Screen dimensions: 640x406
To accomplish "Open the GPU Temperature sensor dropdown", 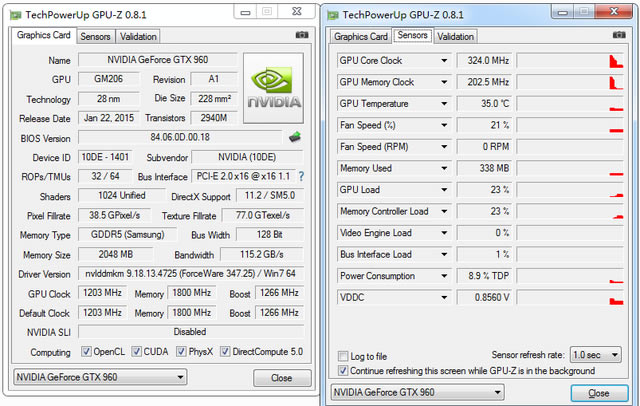I will point(444,104).
